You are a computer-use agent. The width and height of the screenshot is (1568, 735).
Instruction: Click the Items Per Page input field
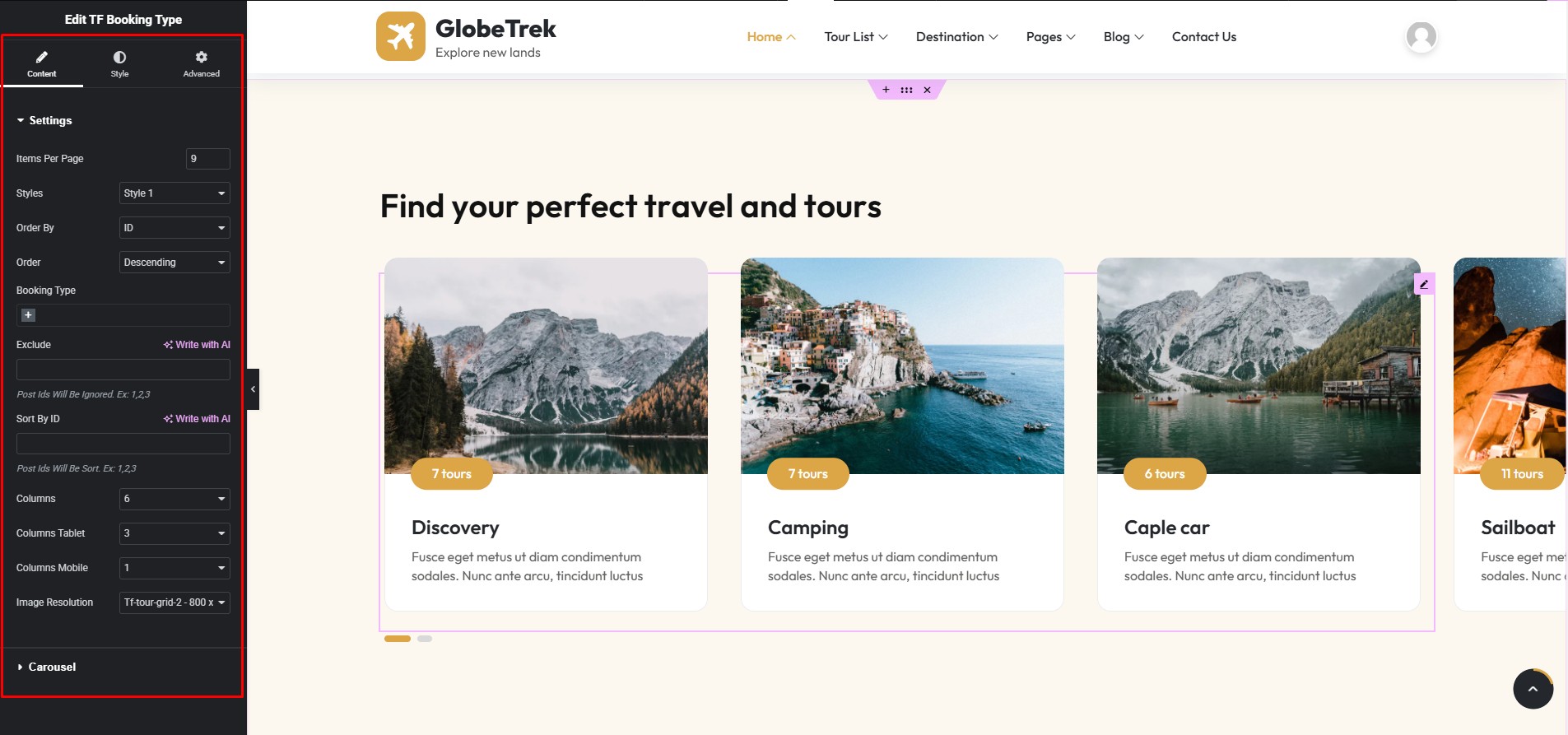tap(207, 159)
